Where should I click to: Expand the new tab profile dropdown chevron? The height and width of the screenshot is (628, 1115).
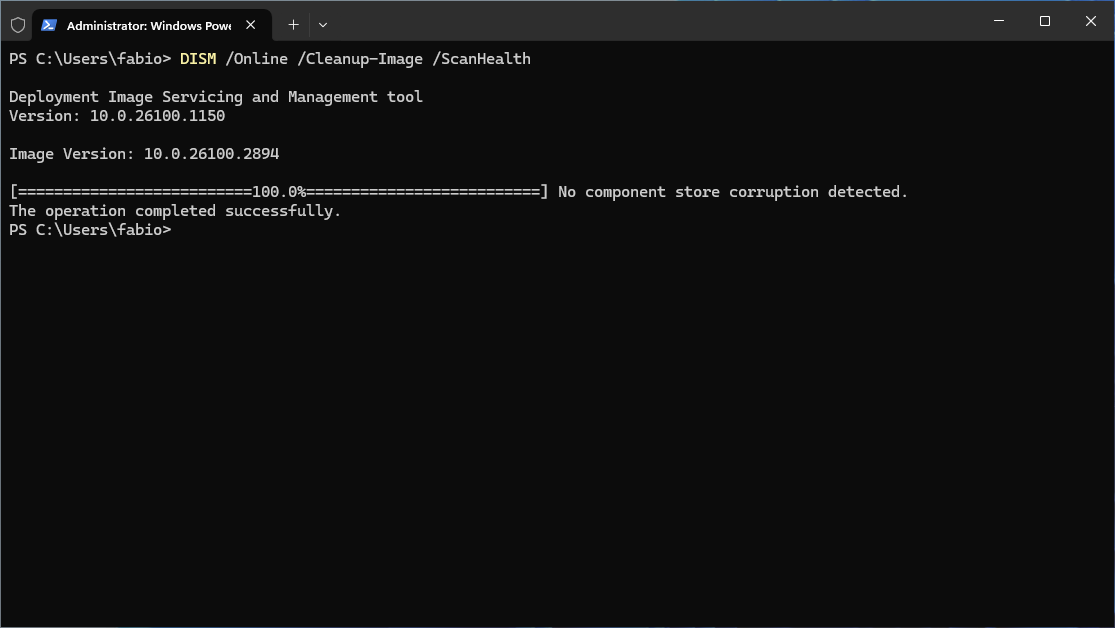[323, 25]
